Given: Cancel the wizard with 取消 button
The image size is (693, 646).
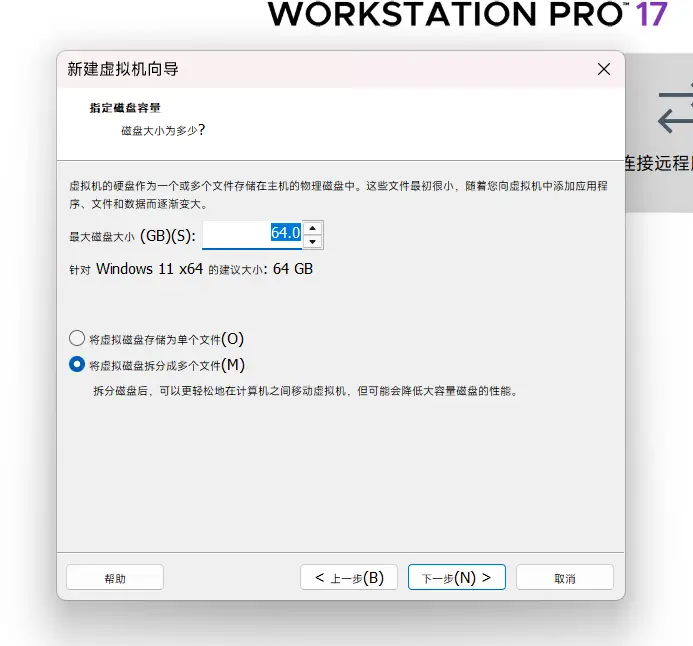Looking at the screenshot, I should point(565,577).
